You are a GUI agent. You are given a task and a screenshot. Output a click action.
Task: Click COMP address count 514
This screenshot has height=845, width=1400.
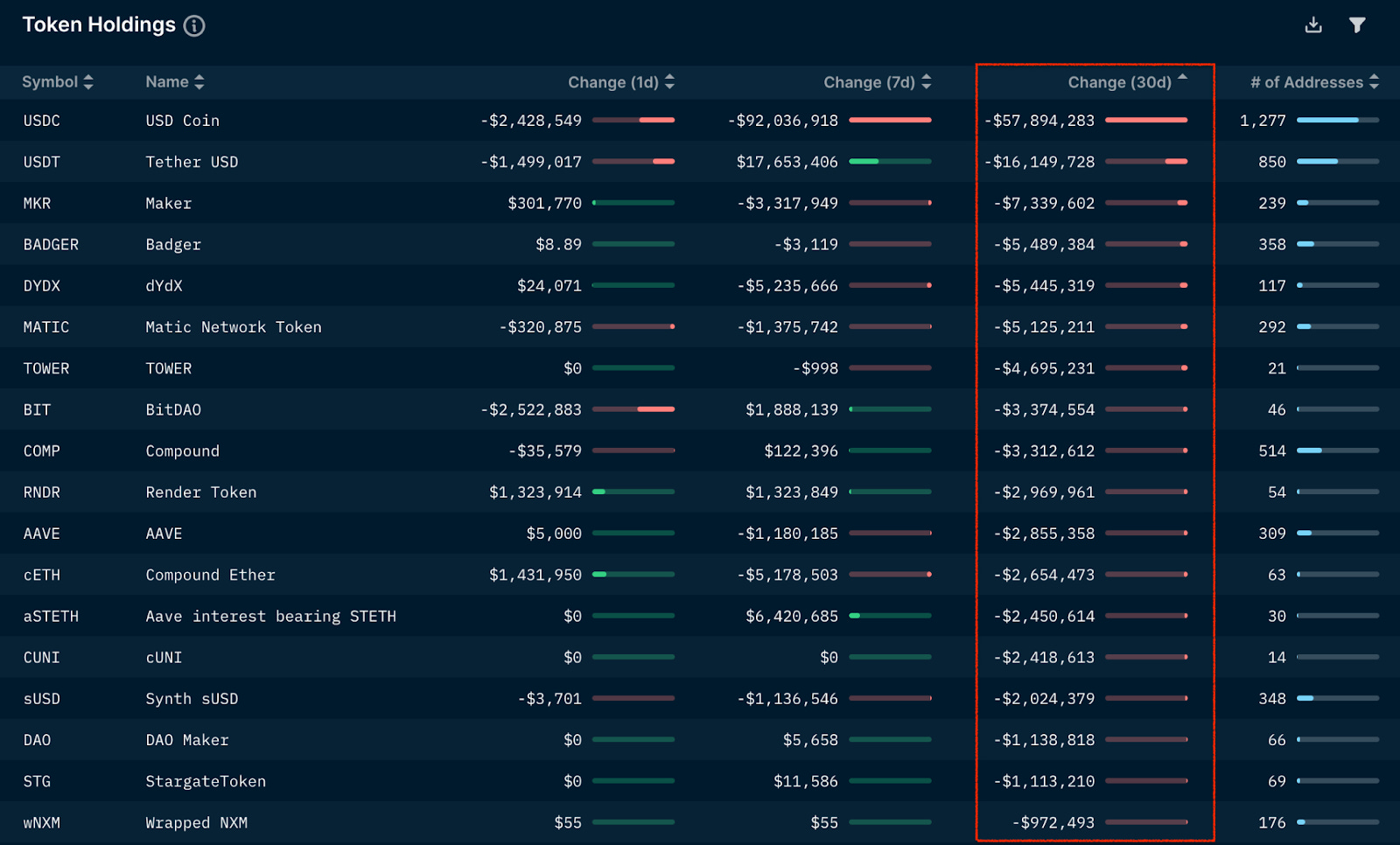[x=1272, y=450]
